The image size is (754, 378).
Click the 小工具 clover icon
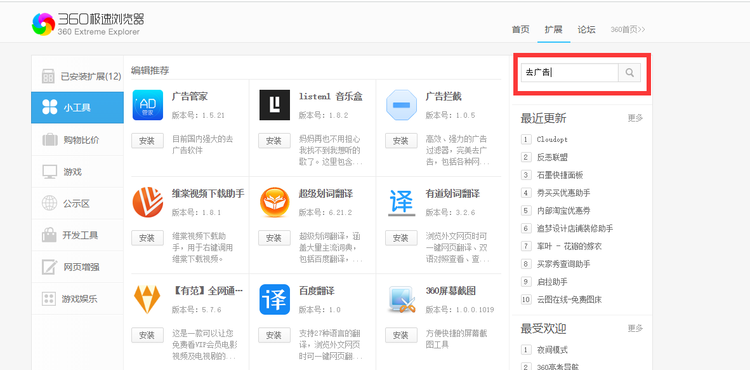pos(50,107)
